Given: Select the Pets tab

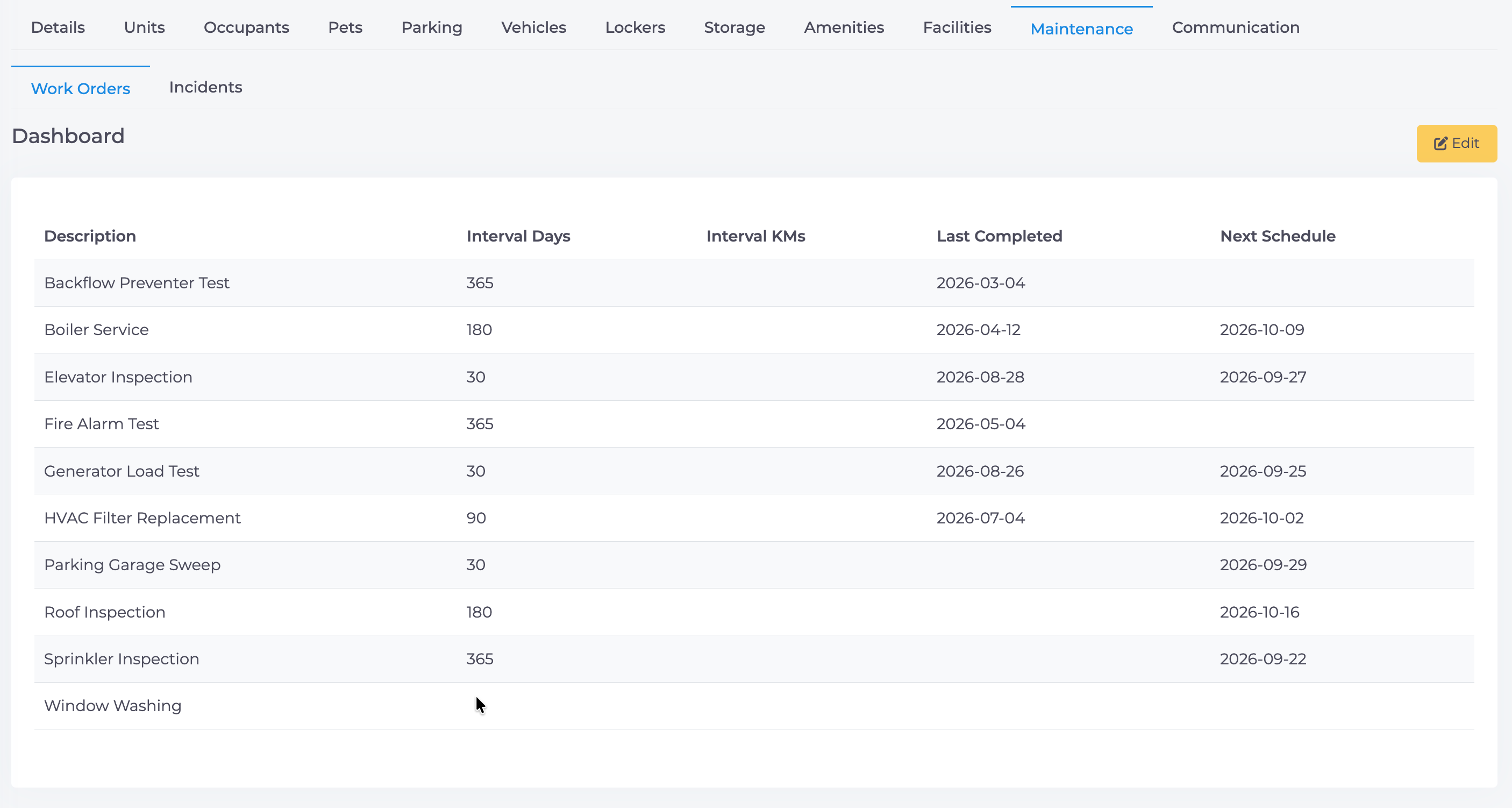Looking at the screenshot, I should point(345,27).
